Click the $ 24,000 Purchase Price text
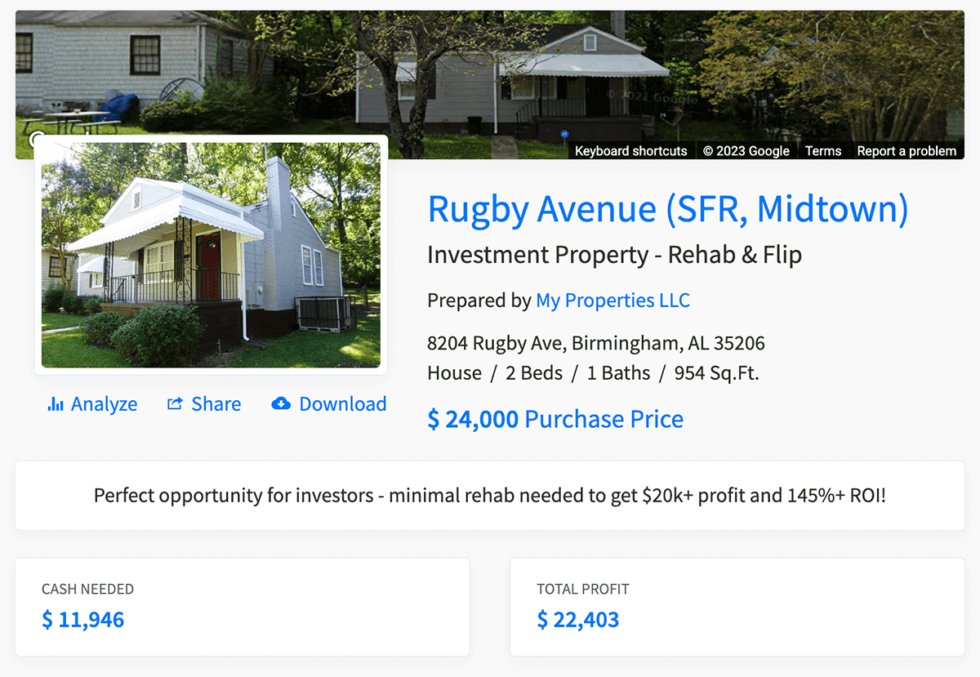This screenshot has width=980, height=677. pyautogui.click(x=555, y=419)
